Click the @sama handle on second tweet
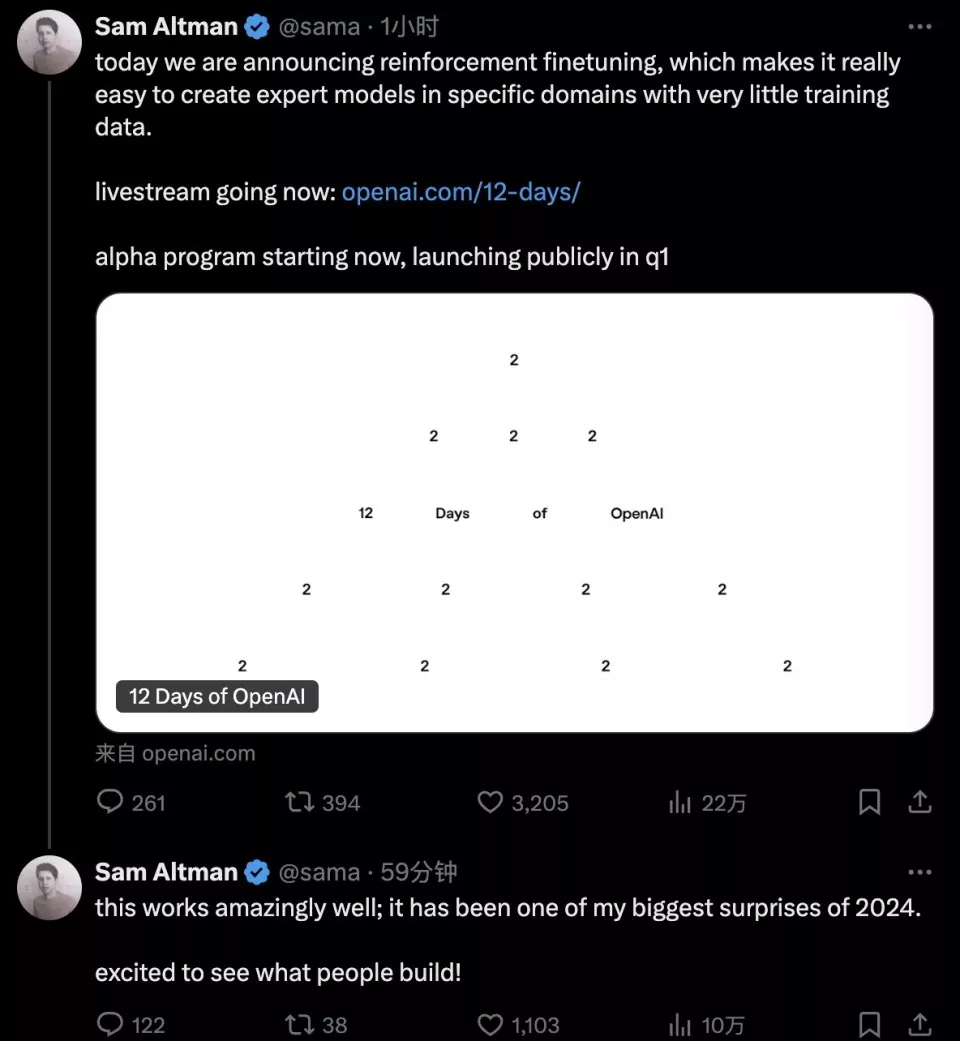Viewport: 960px width, 1041px height. [x=318, y=872]
